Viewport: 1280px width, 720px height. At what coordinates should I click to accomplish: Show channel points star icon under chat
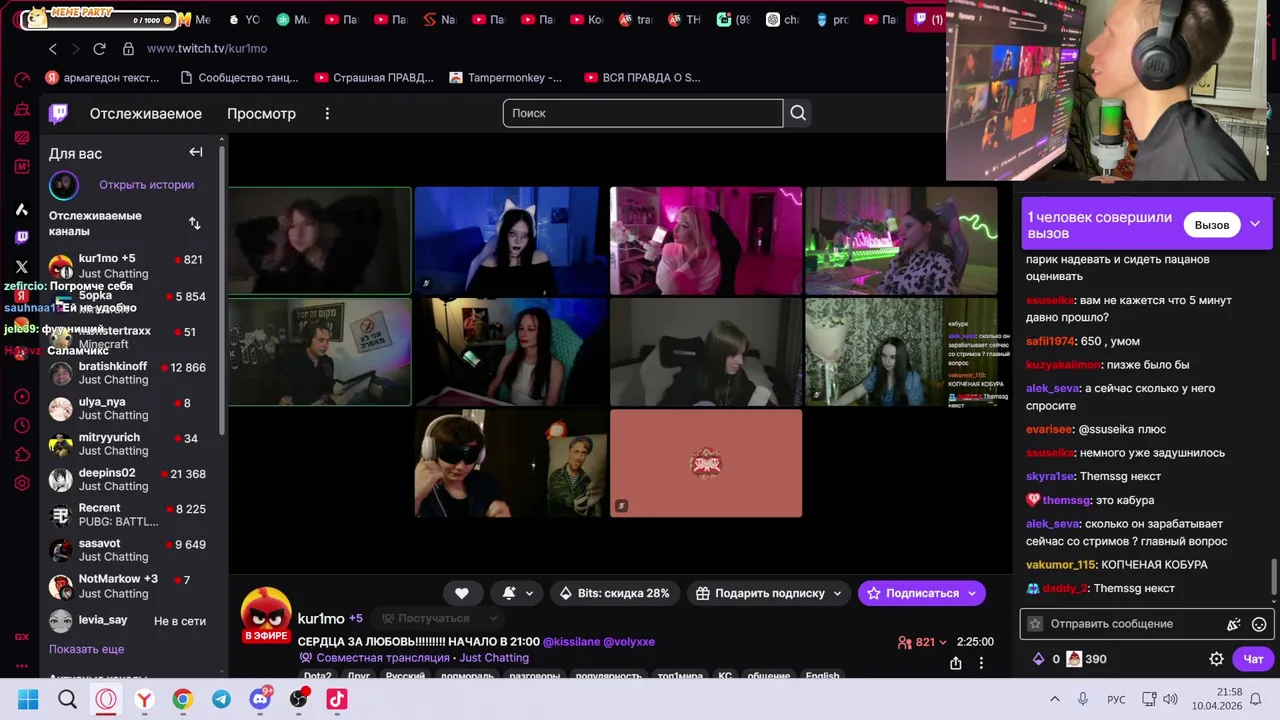pyautogui.click(x=1035, y=624)
